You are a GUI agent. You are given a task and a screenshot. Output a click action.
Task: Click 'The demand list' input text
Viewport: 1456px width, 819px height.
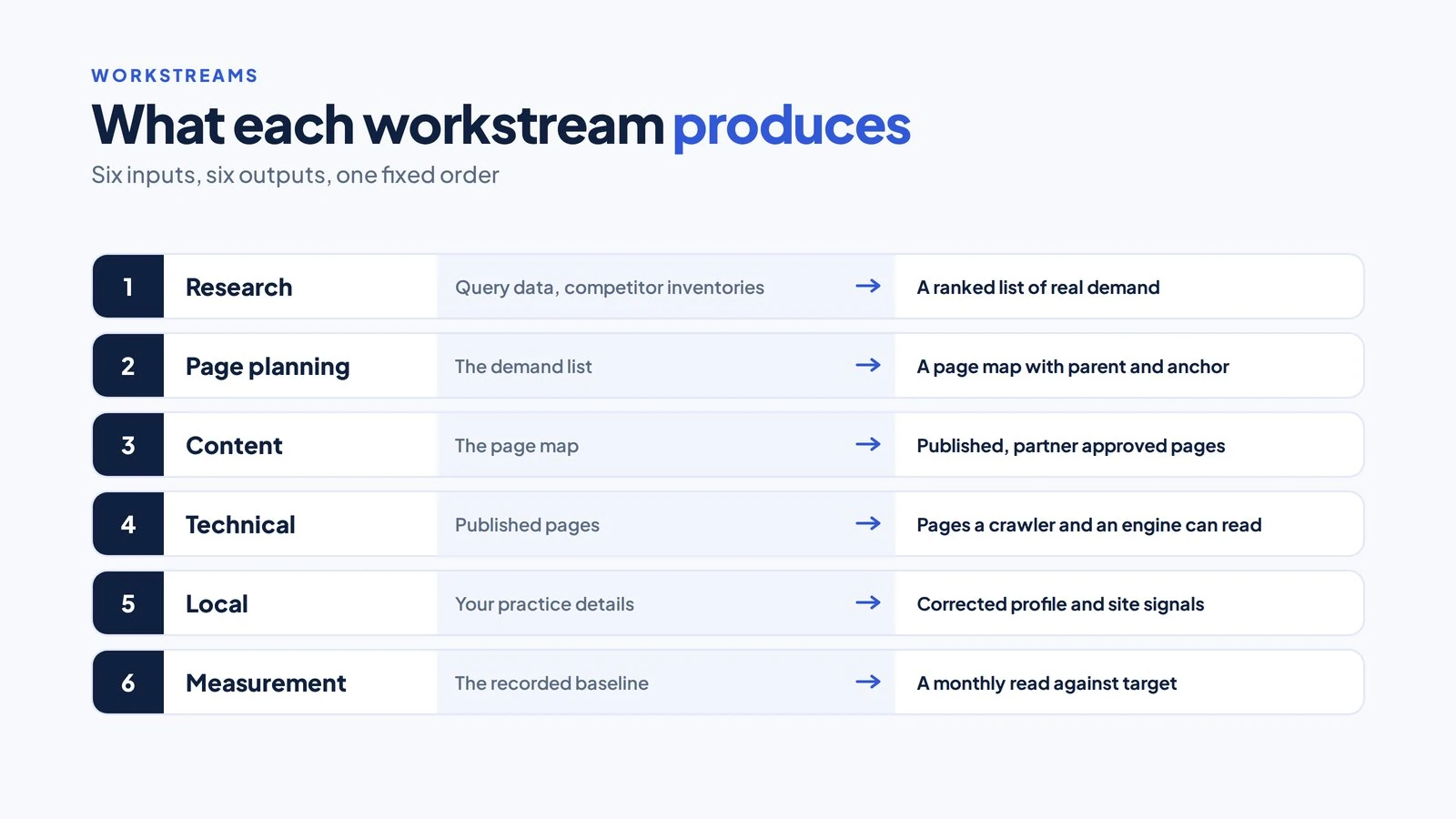coord(523,367)
